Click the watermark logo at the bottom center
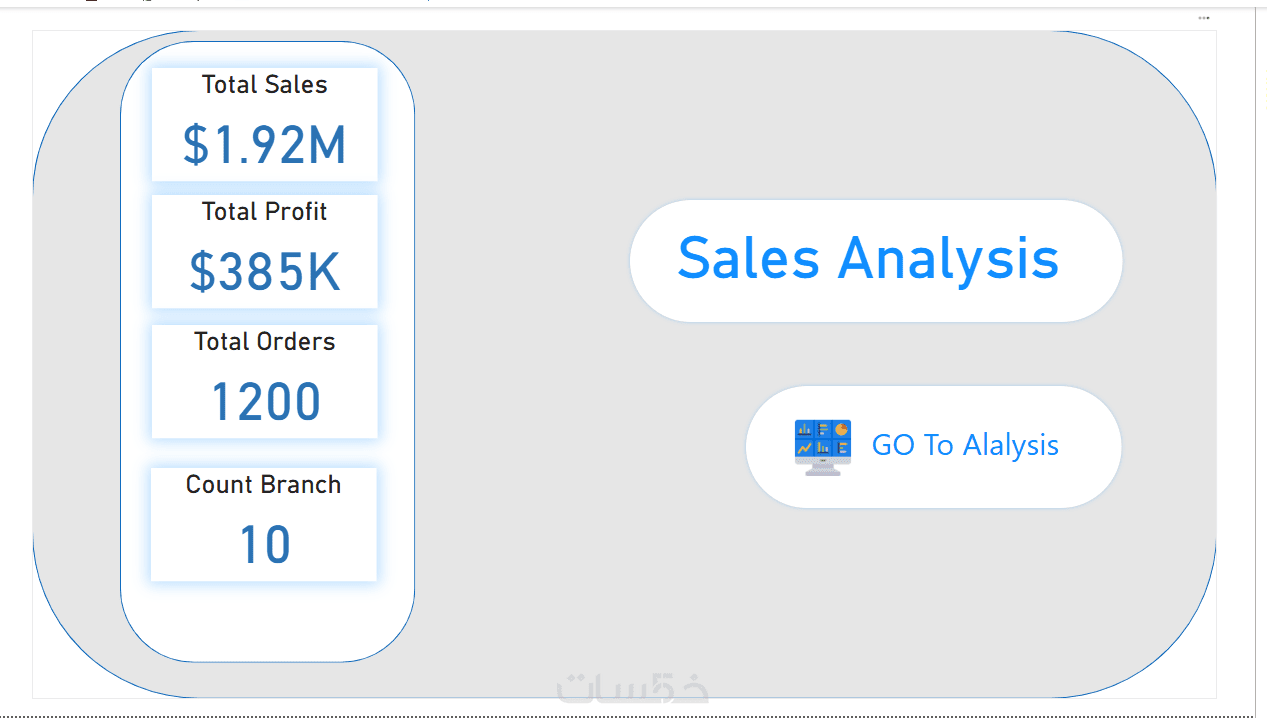 pyautogui.click(x=633, y=687)
